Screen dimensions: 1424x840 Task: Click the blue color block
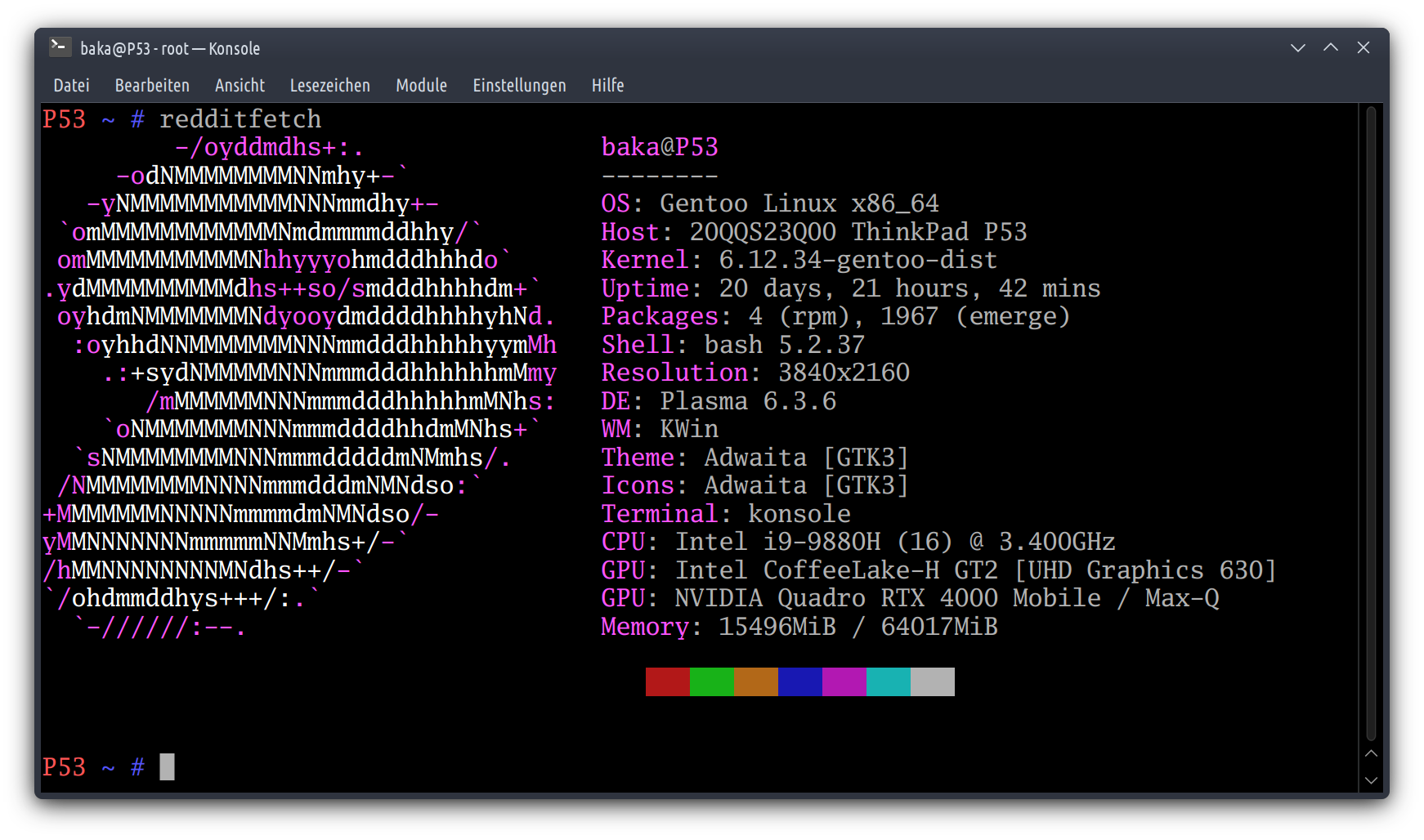[x=799, y=681]
